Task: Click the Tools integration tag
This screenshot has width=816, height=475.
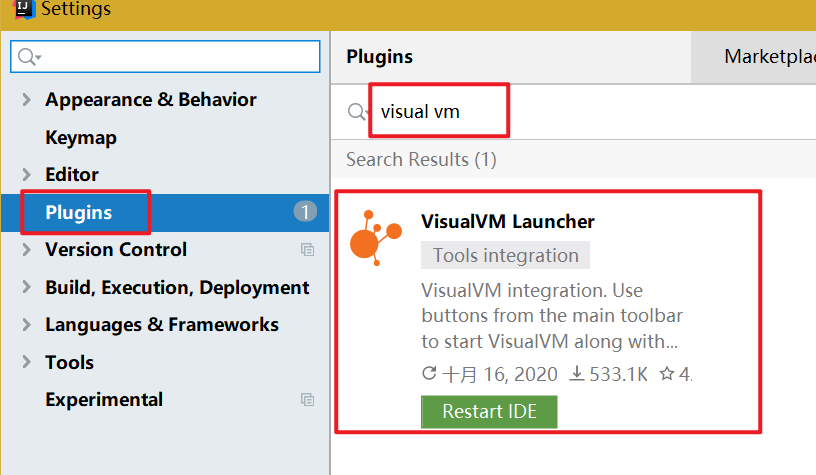Action: [x=505, y=255]
